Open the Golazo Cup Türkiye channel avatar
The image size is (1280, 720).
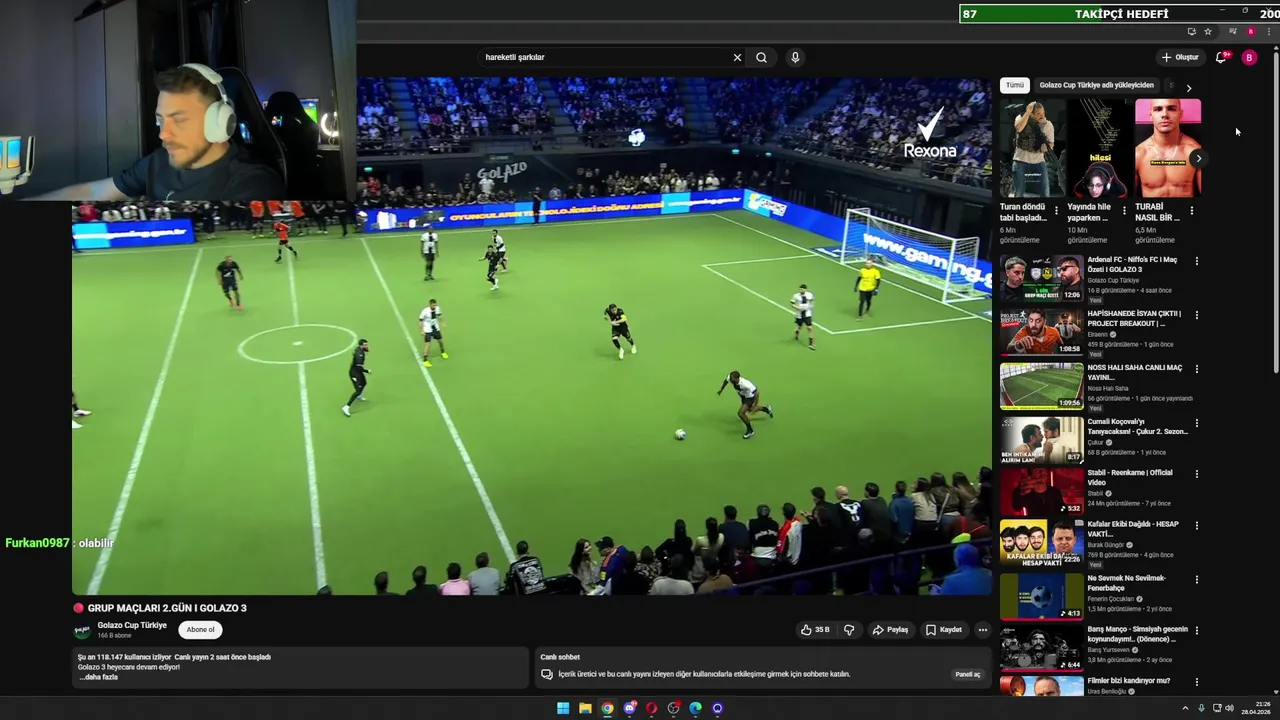pyautogui.click(x=83, y=630)
